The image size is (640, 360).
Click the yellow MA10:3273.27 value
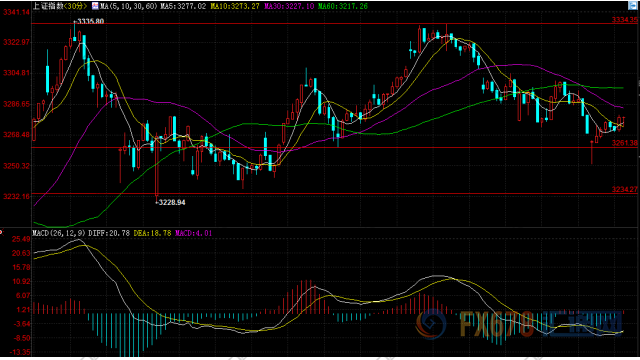pos(235,6)
